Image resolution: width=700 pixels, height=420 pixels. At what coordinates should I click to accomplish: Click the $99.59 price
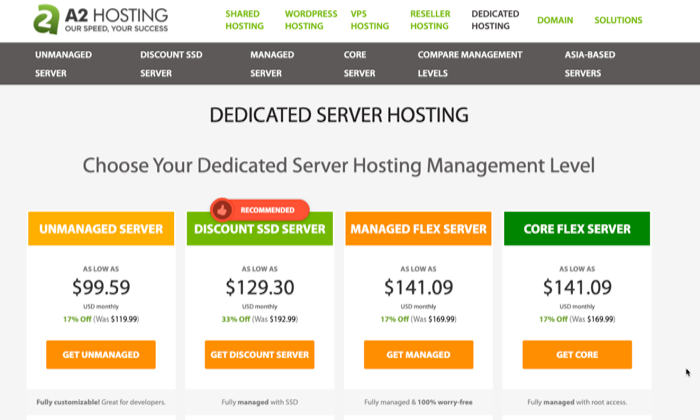click(x=101, y=287)
